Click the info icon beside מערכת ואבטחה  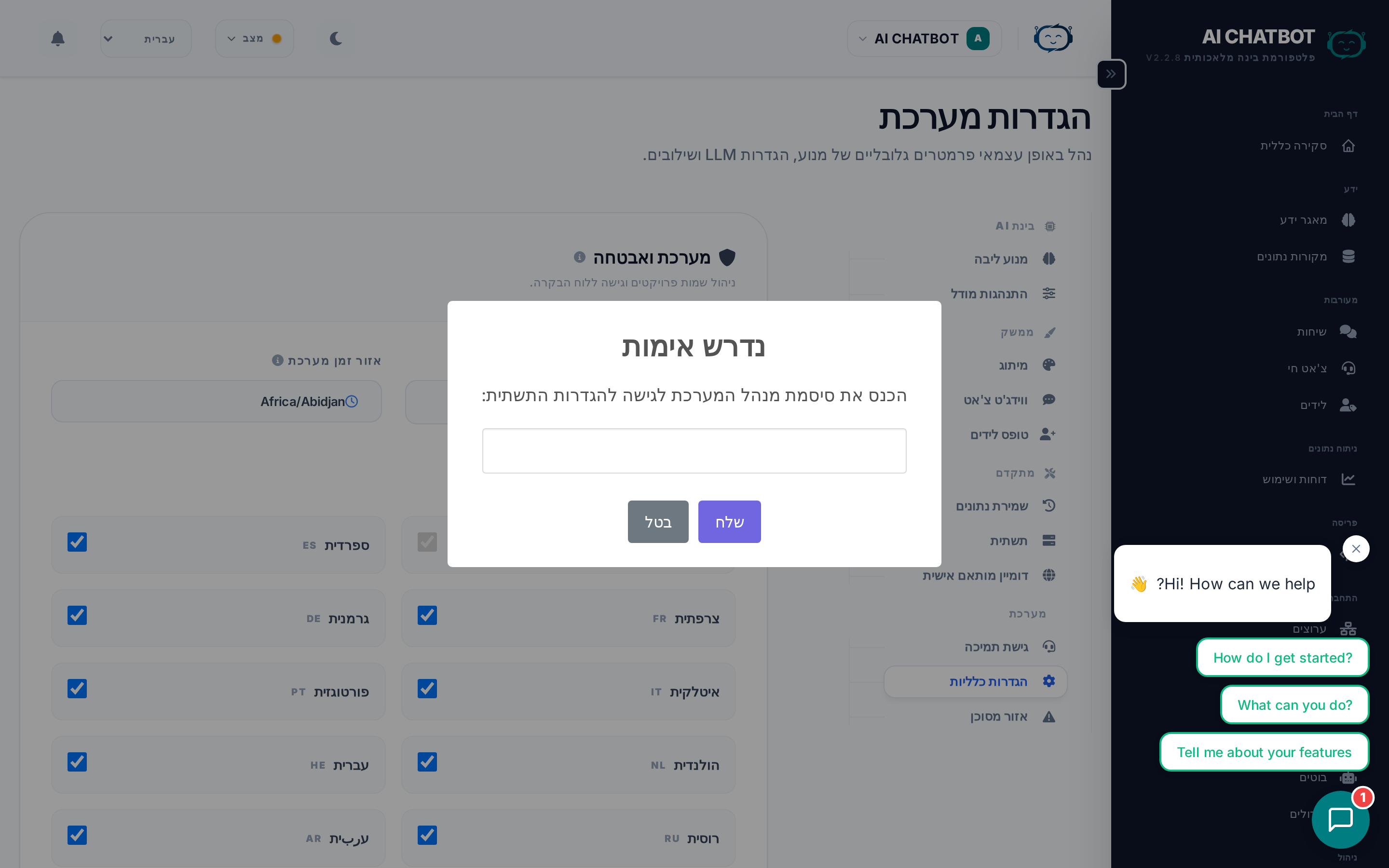[x=580, y=257]
